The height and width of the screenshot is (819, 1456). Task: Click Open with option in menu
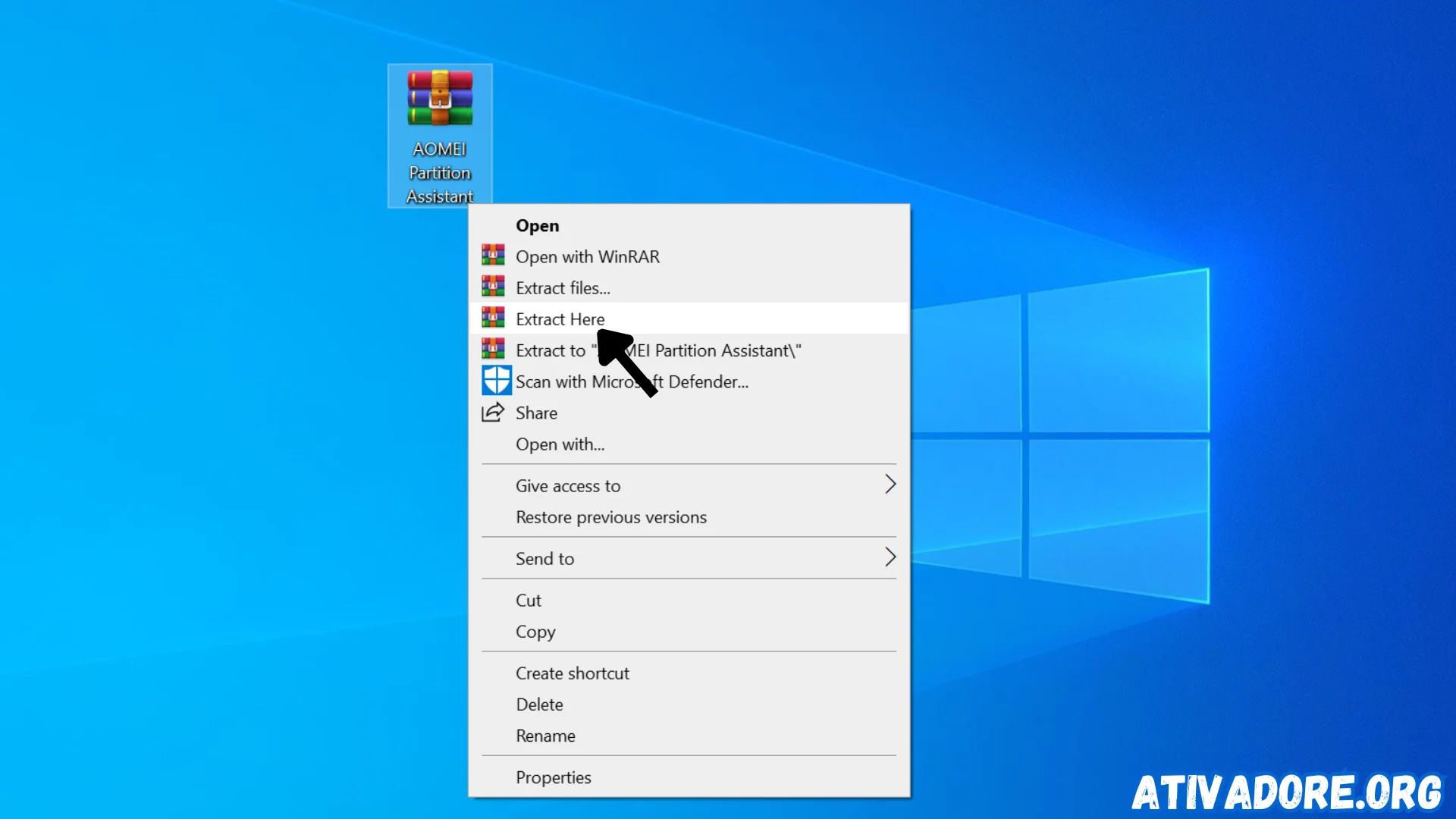[x=560, y=443]
